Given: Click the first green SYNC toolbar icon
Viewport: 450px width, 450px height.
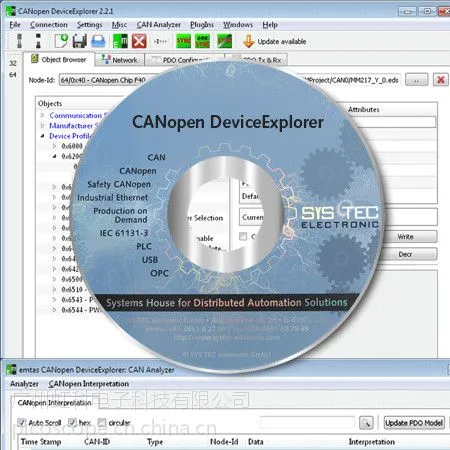Looking at the screenshot, I should tap(183, 41).
